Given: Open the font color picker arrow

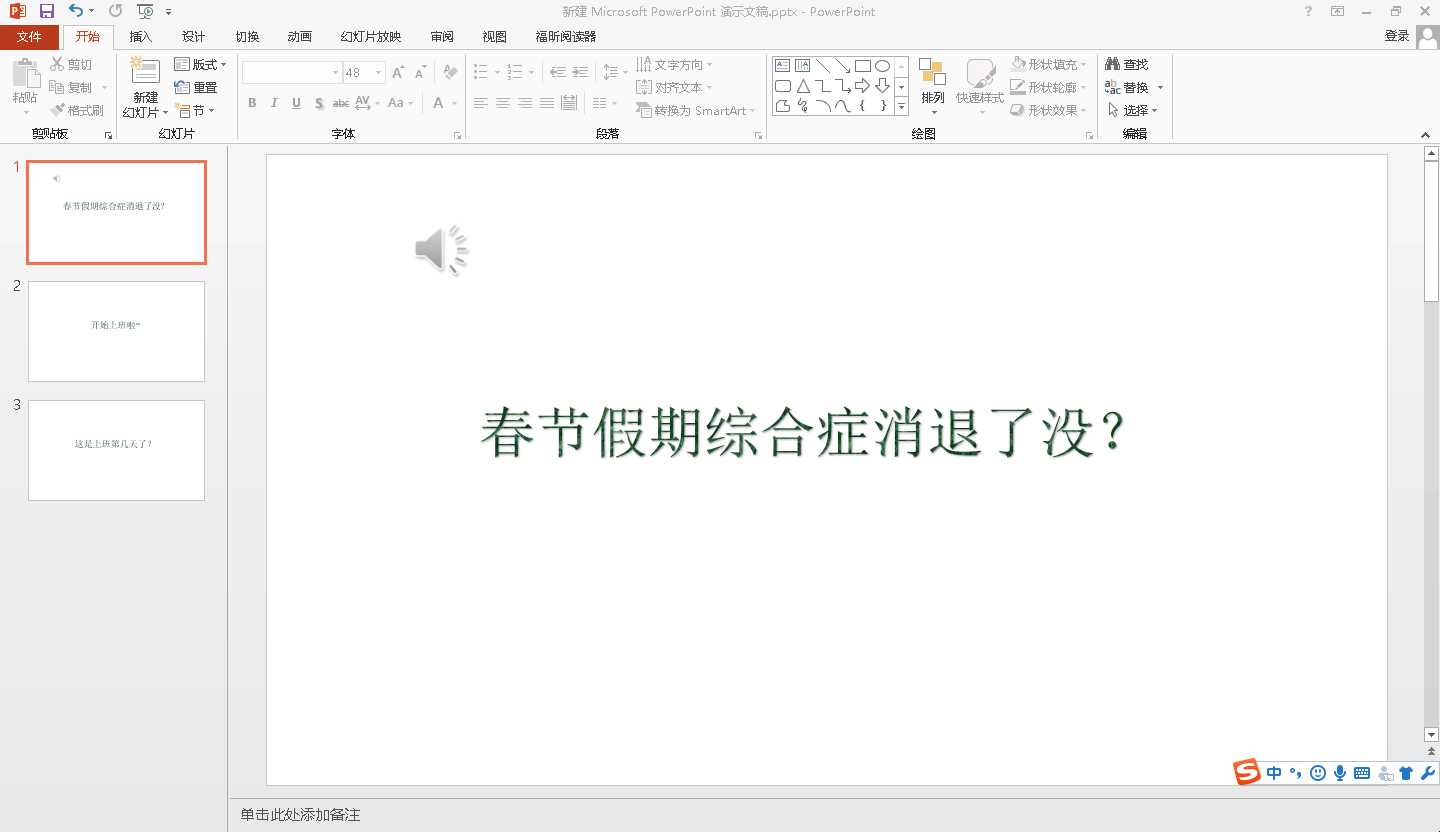Looking at the screenshot, I should pyautogui.click(x=452, y=103).
